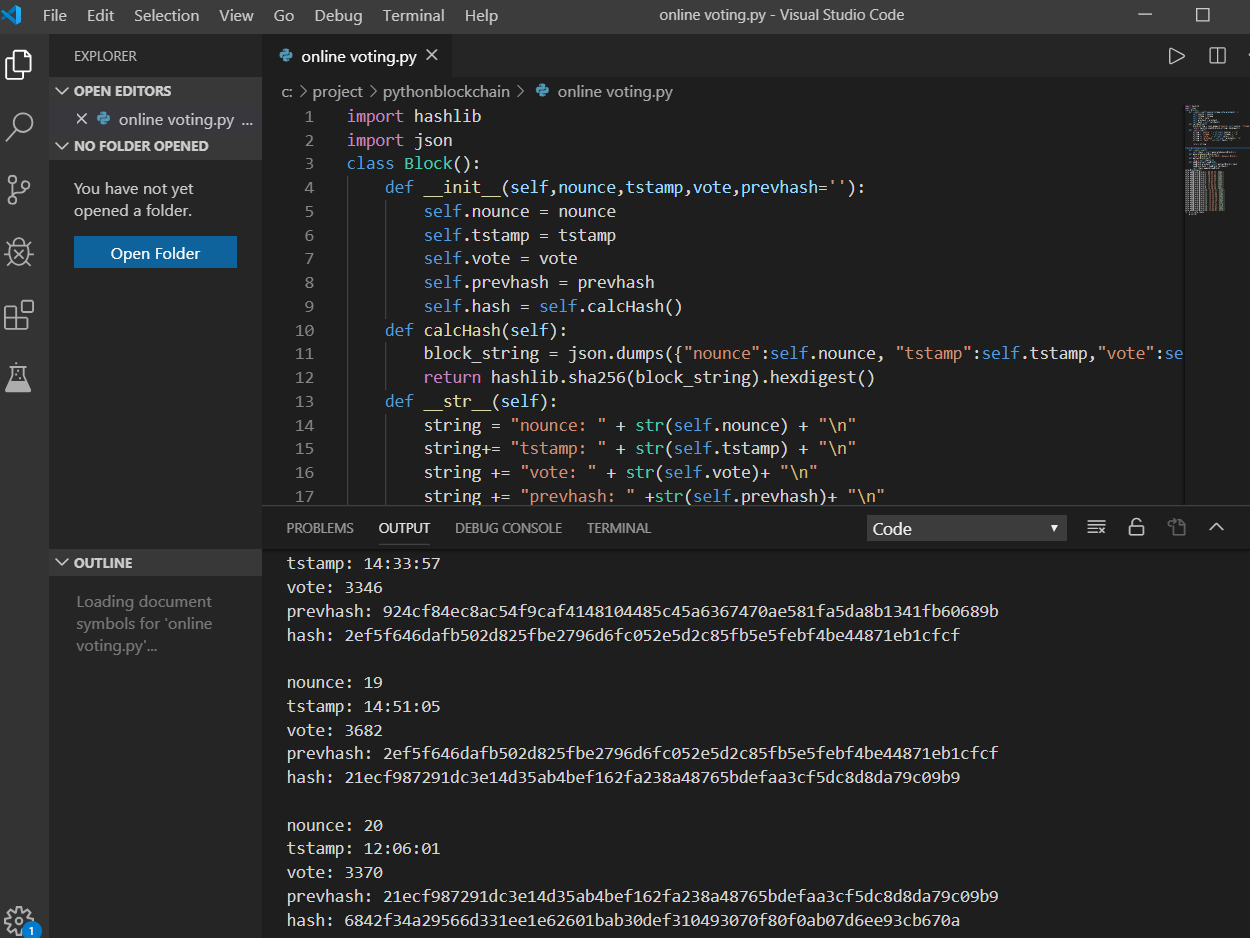Screen dimensions: 1250x938
Task: Click 'nounce: 20' in the output
Action: click(334, 825)
